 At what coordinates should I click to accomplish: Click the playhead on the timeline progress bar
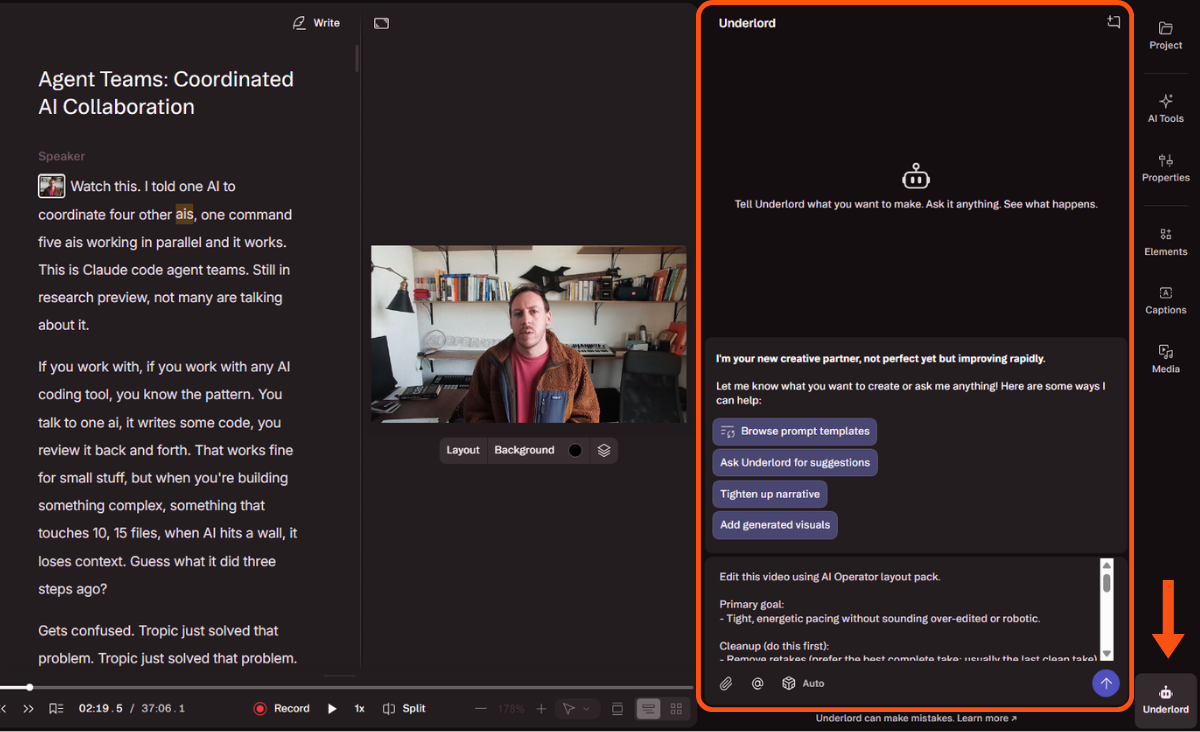29,687
